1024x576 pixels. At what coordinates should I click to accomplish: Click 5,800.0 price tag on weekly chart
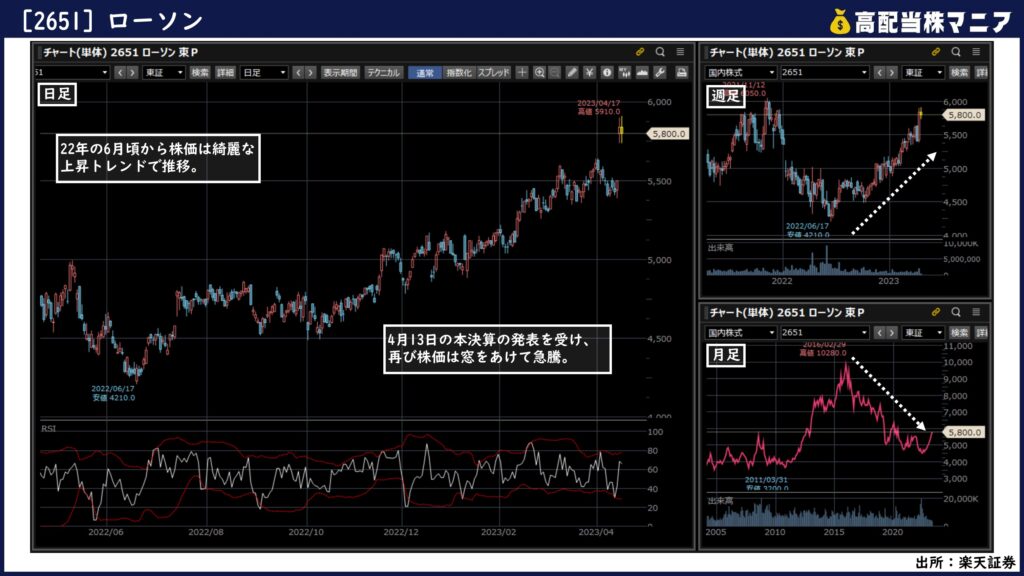pos(963,114)
